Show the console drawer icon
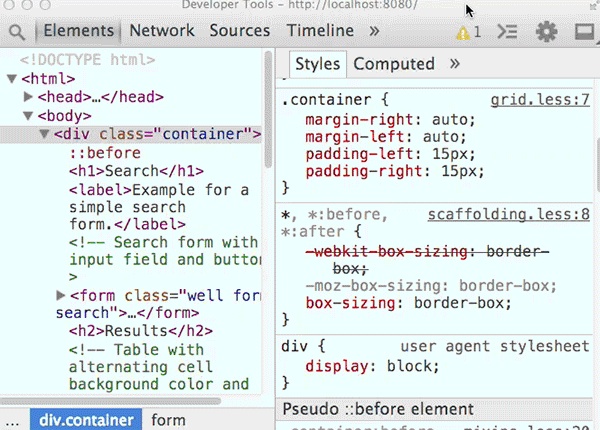 (x=507, y=31)
